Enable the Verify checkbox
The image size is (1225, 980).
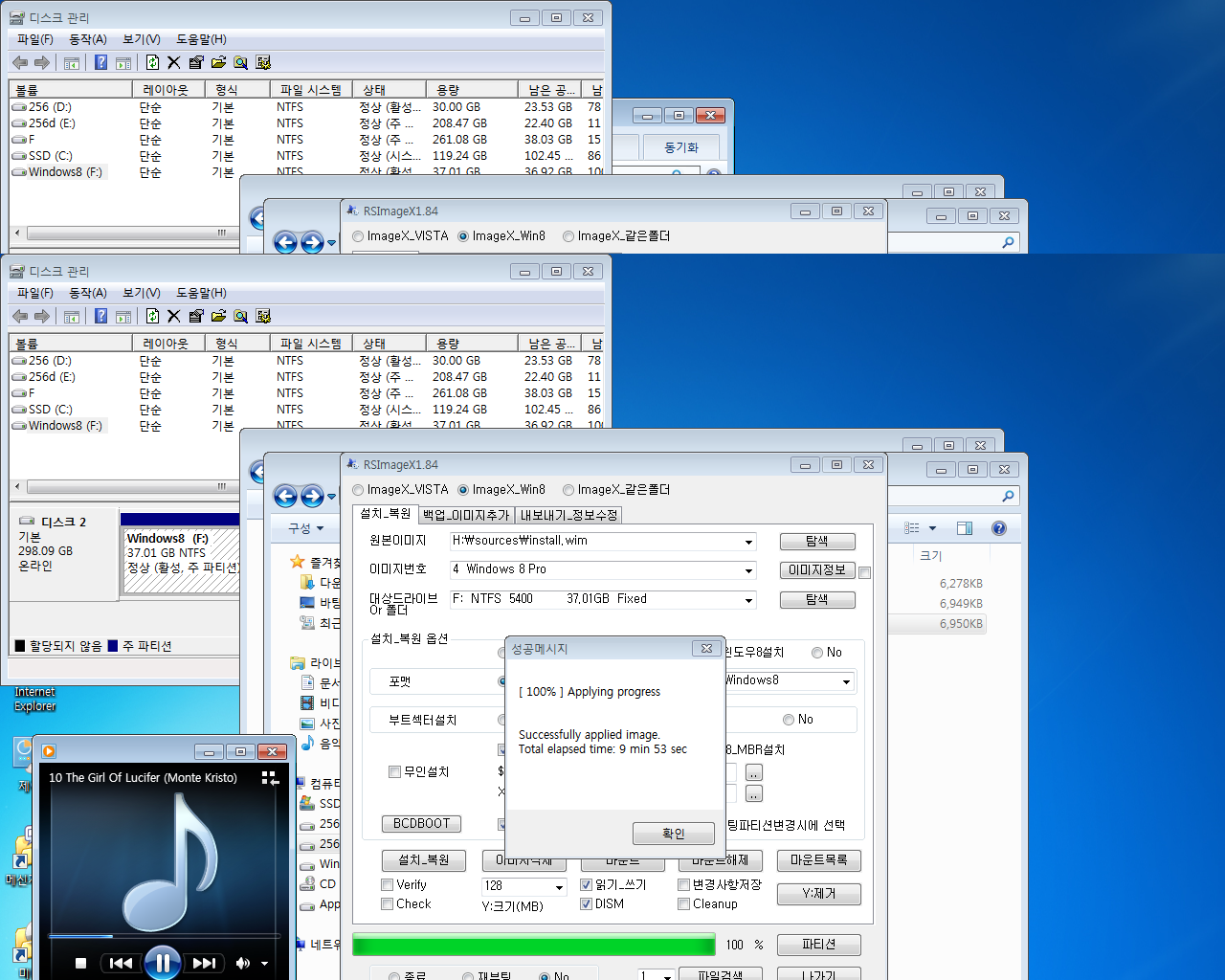click(x=388, y=884)
